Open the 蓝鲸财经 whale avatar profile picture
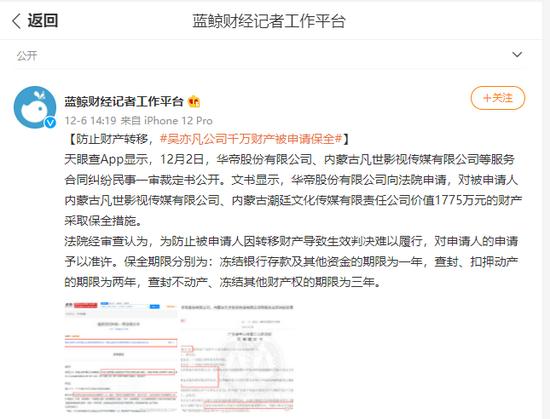Viewport: 550px width, 419px height. click(x=35, y=107)
